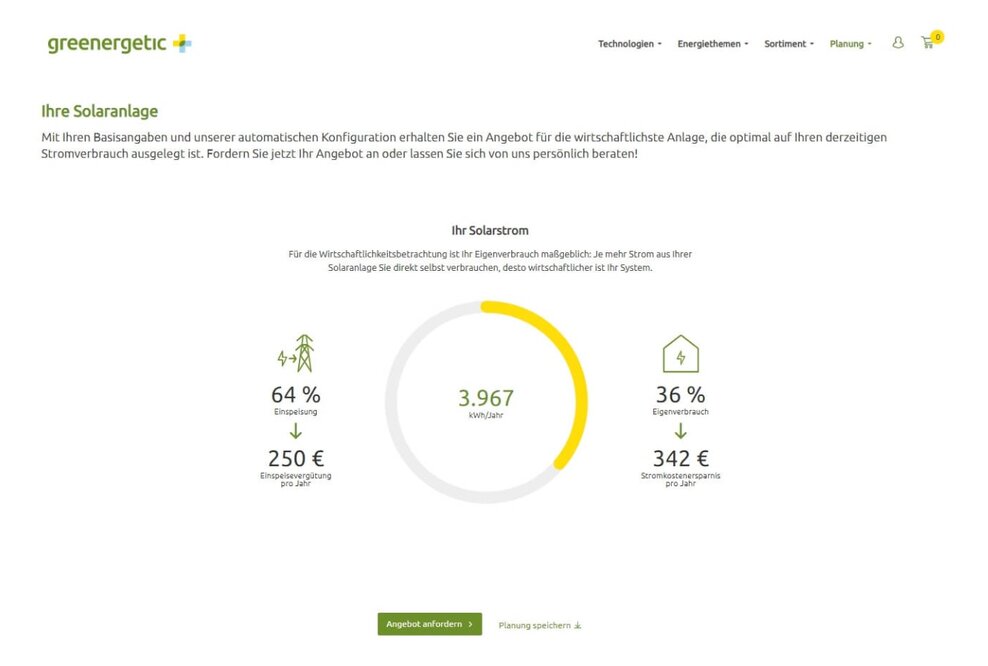Click the house Eigenverbrauch icon
Image resolution: width=988 pixels, height=666 pixels.
coord(681,352)
